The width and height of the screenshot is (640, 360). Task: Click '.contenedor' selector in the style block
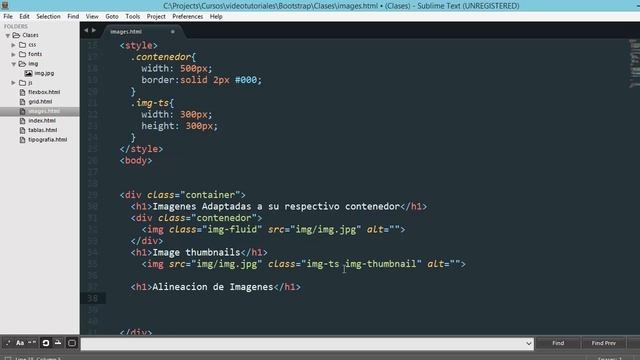point(161,57)
